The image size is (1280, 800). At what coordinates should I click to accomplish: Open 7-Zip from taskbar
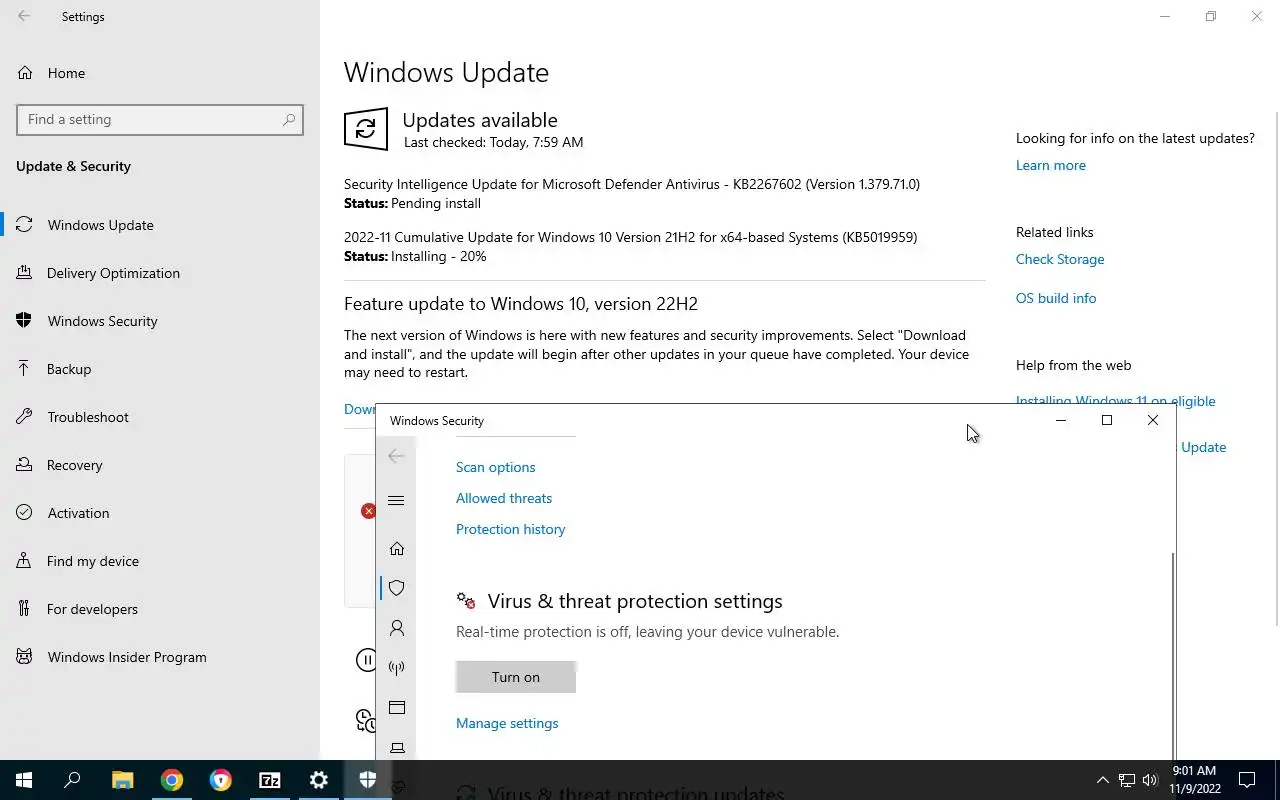(270, 780)
